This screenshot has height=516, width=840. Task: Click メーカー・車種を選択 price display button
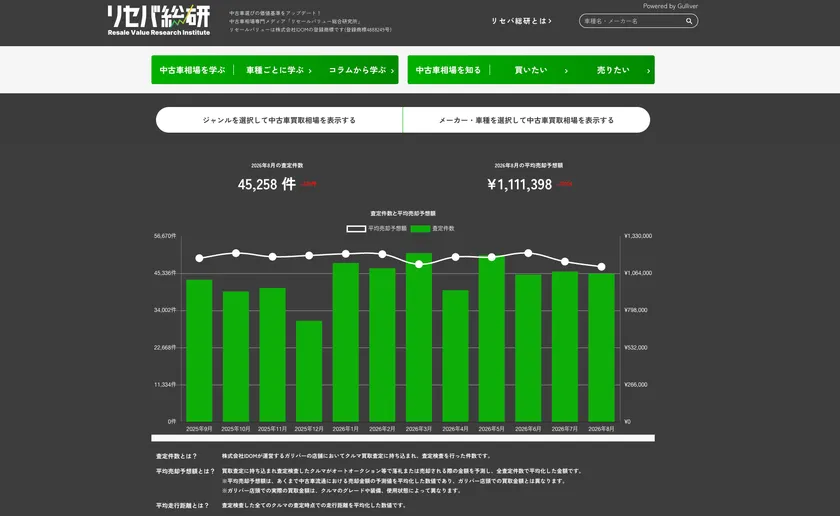pos(527,120)
